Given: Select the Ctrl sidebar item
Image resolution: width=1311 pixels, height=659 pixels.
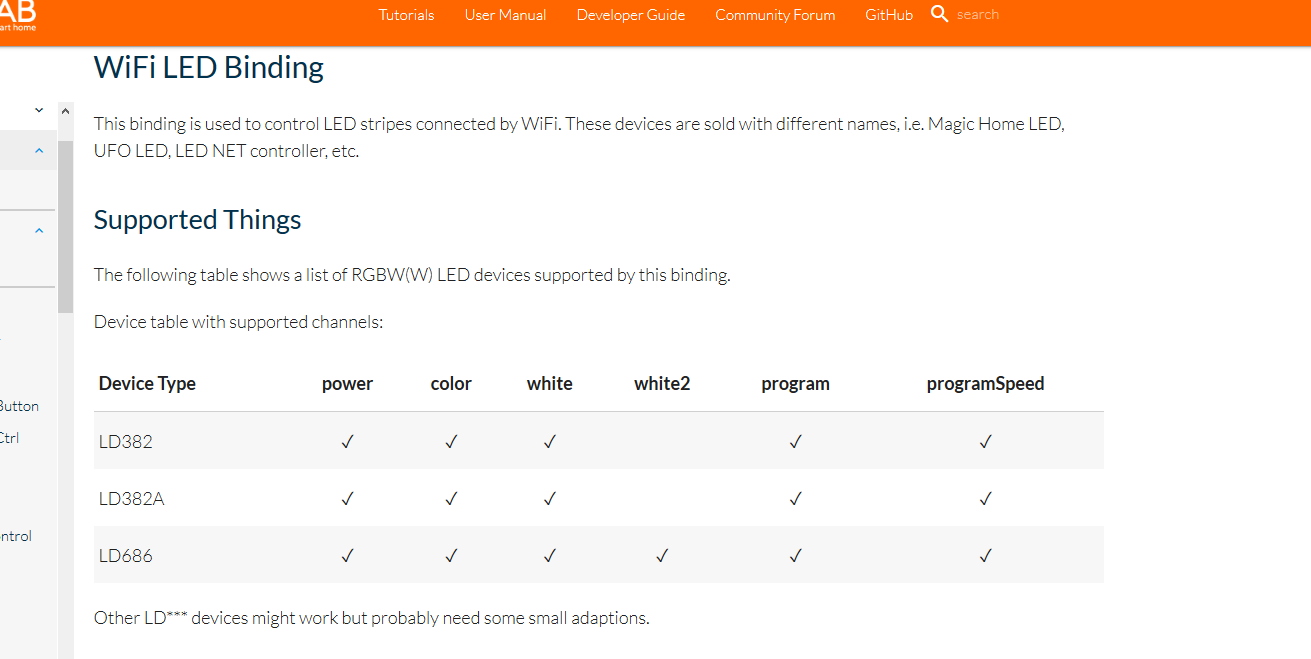Looking at the screenshot, I should pyautogui.click(x=10, y=437).
